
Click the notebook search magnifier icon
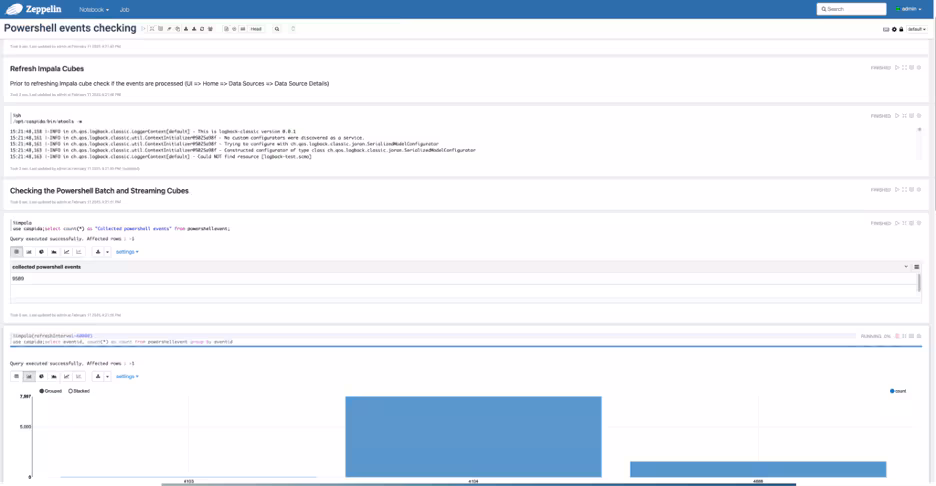pyautogui.click(x=277, y=29)
